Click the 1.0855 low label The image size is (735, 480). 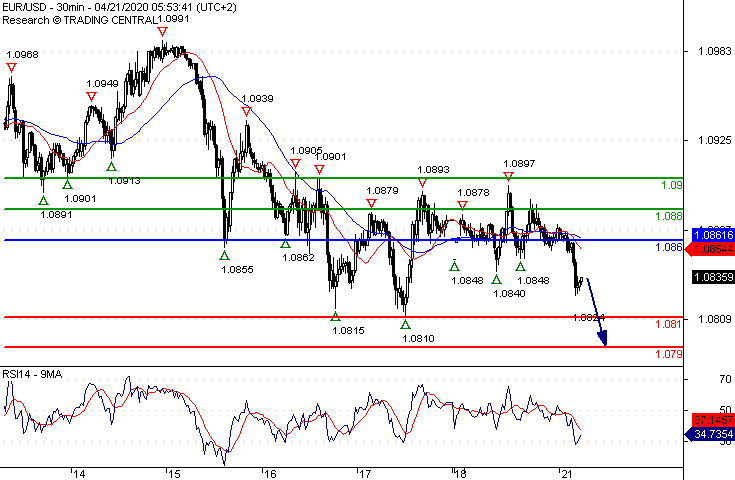point(237,270)
